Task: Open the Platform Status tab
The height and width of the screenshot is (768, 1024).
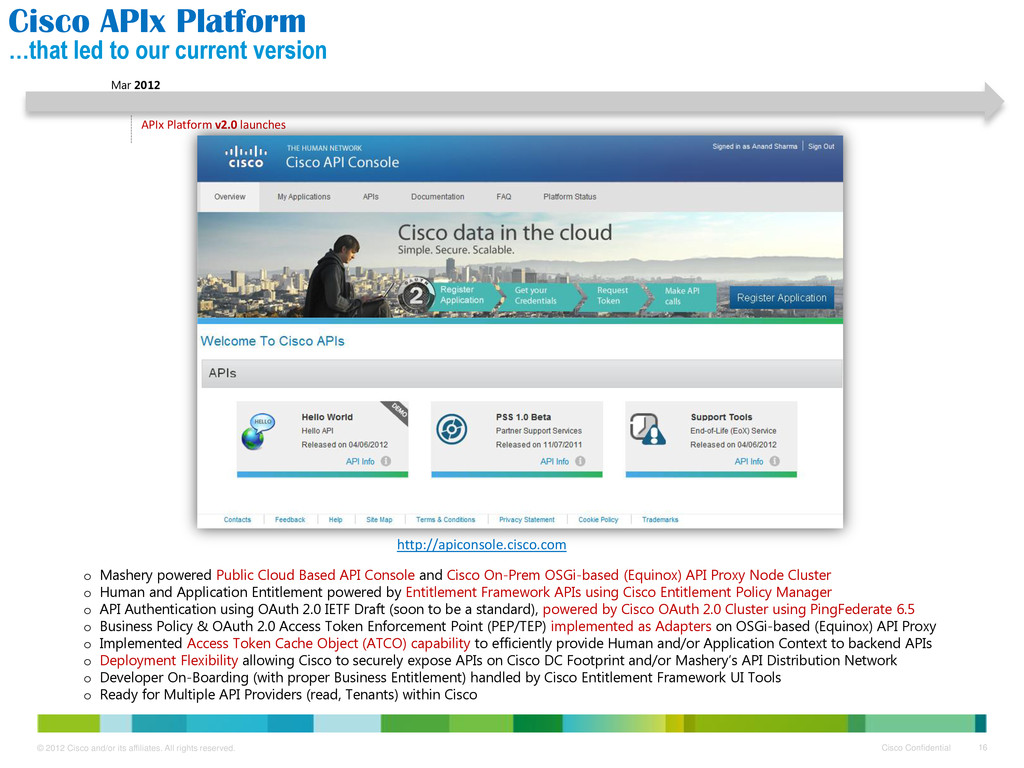Action: coord(569,197)
